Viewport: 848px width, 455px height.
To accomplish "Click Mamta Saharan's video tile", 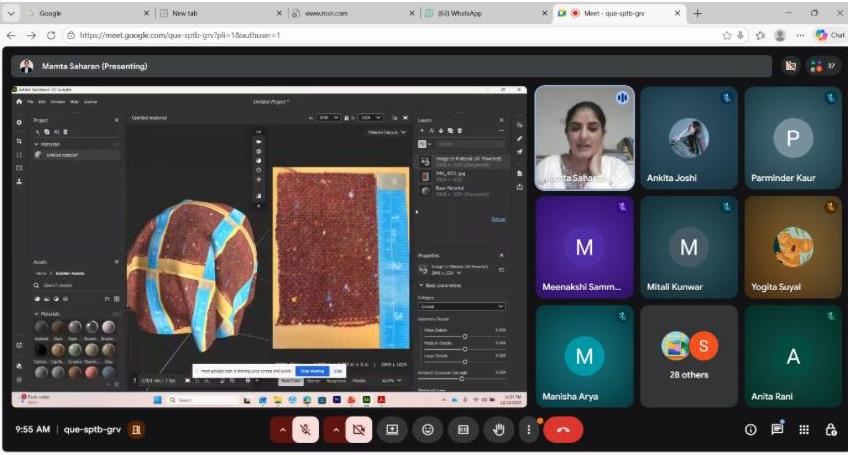I will pyautogui.click(x=584, y=137).
